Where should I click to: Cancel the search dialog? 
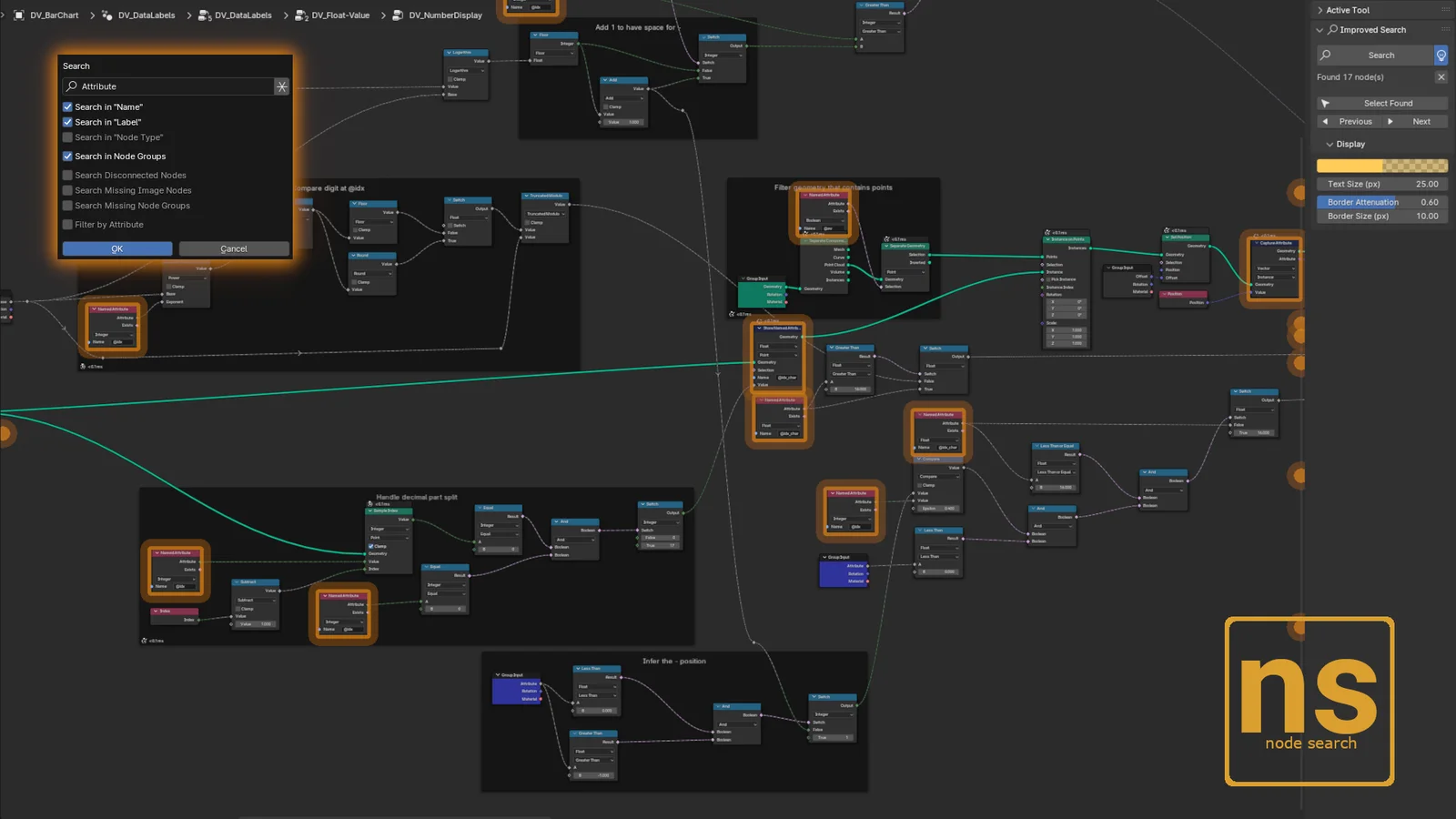234,248
